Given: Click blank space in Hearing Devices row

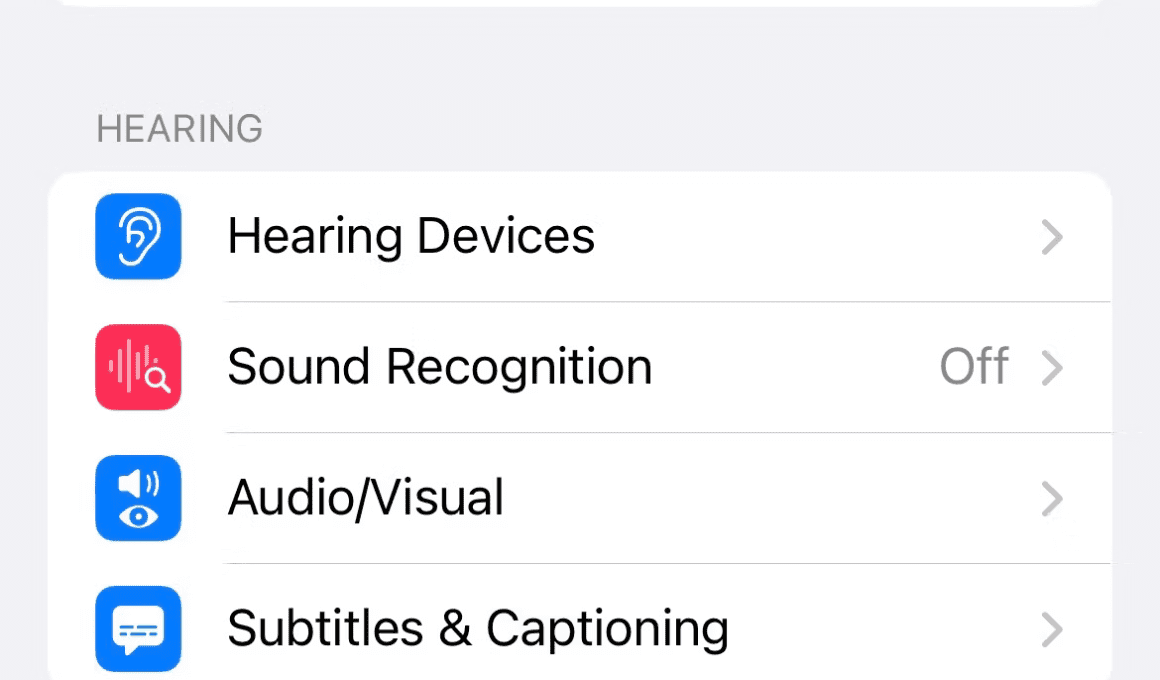Looking at the screenshot, I should click(814, 237).
